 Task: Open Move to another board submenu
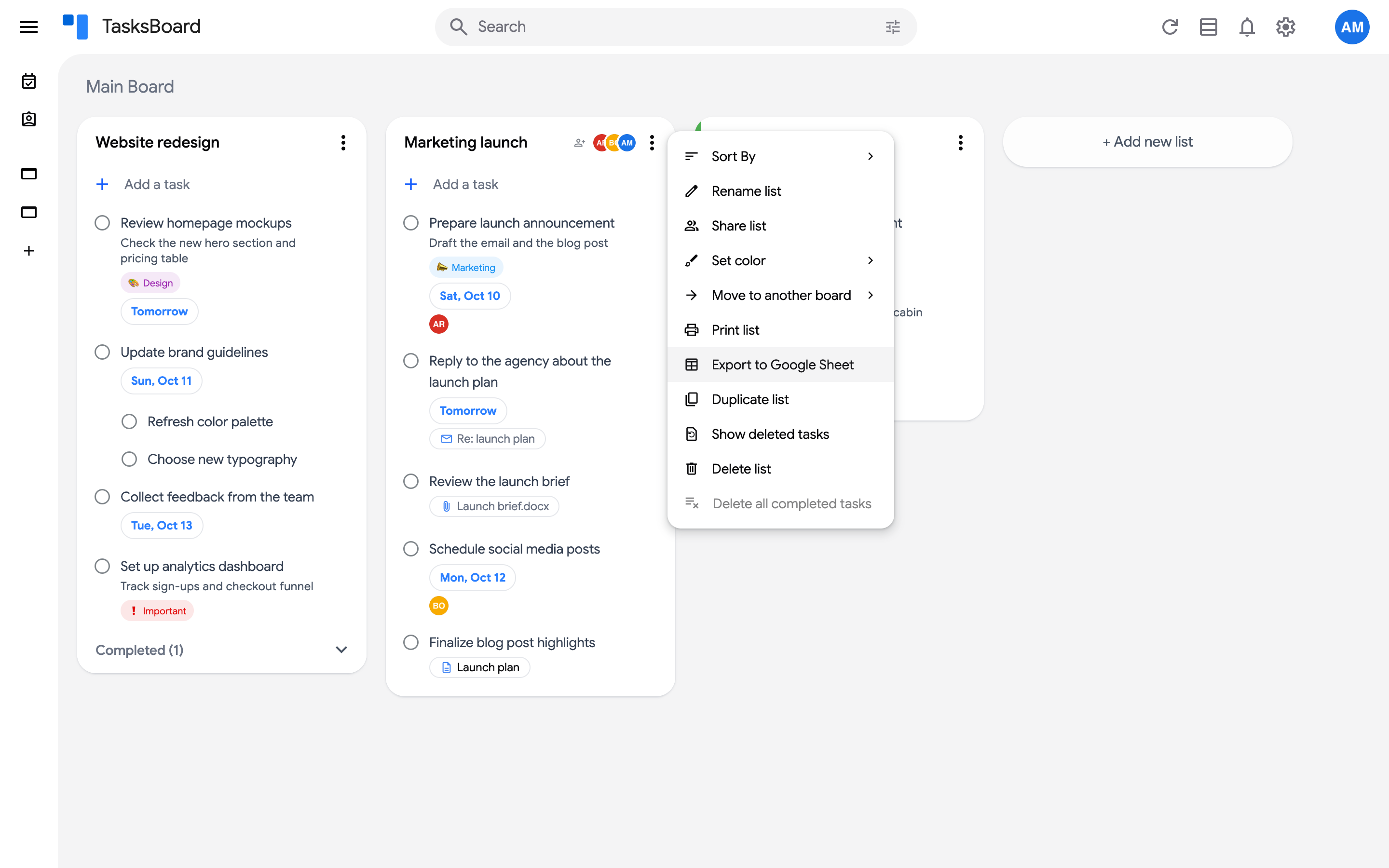780,295
